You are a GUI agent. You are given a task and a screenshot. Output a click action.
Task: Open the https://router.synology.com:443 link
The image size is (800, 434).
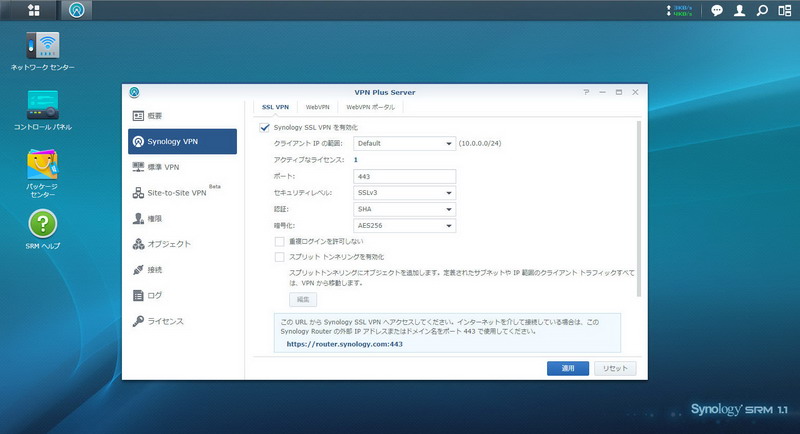(x=344, y=344)
